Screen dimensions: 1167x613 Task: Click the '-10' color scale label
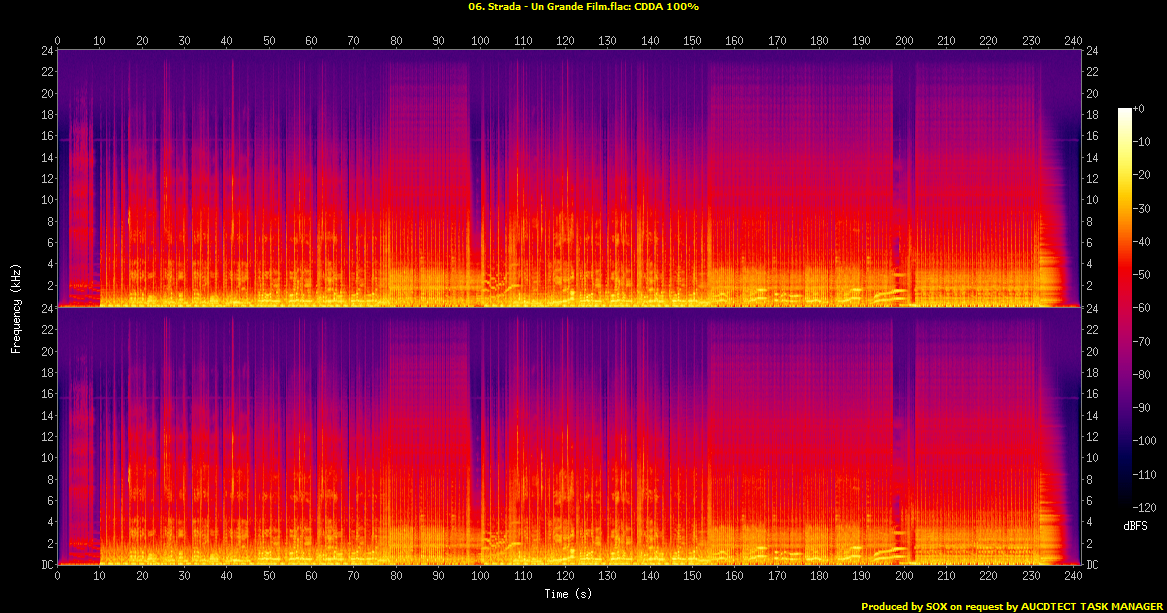click(x=1141, y=142)
